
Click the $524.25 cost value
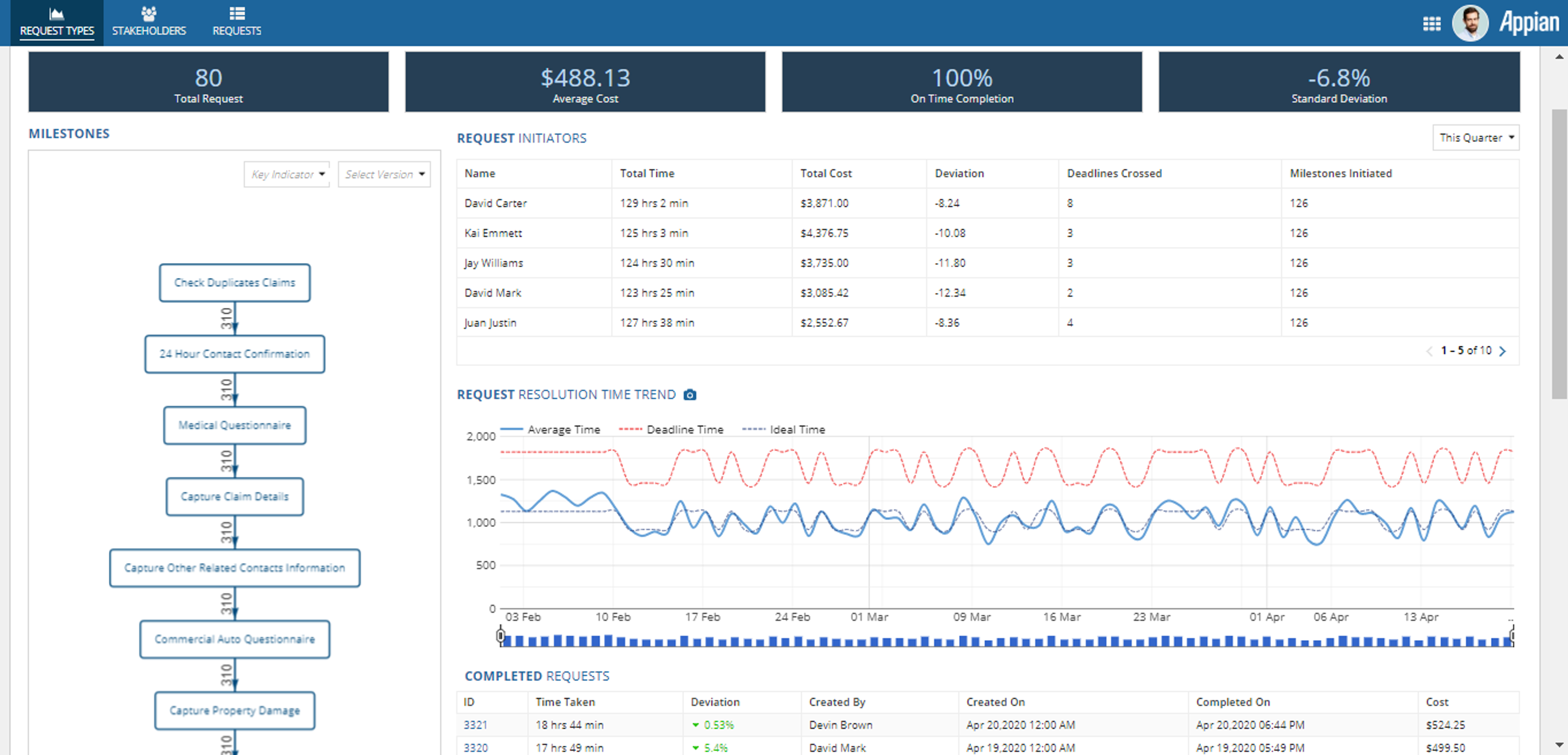[1445, 724]
